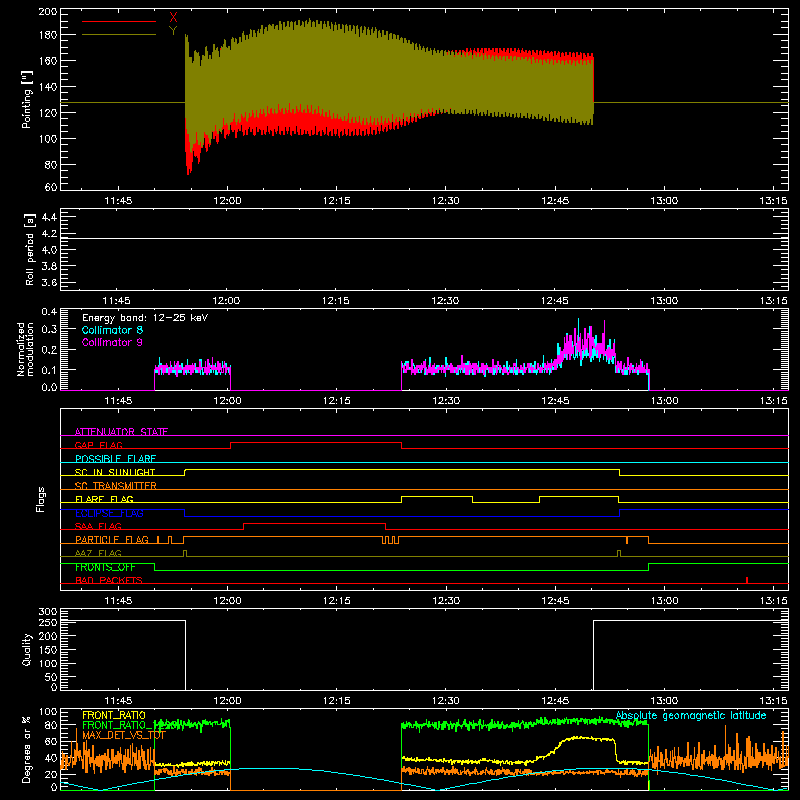Click the second raised FLARE_FLAG segment
Viewport: 800px width, 800px height.
point(579,496)
